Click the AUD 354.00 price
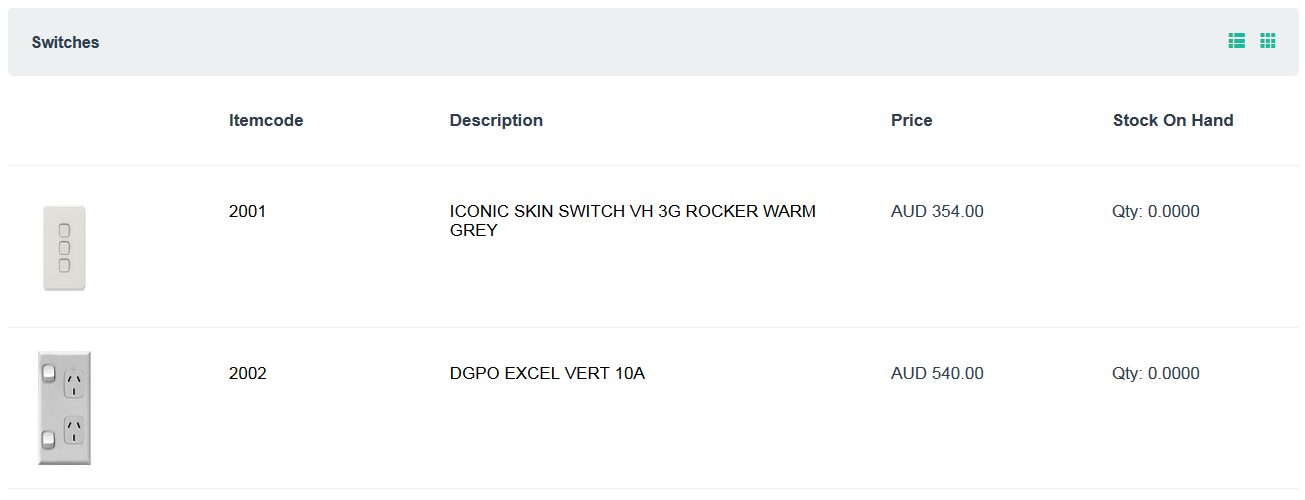Screen dimensions: 1305x500 [937, 212]
